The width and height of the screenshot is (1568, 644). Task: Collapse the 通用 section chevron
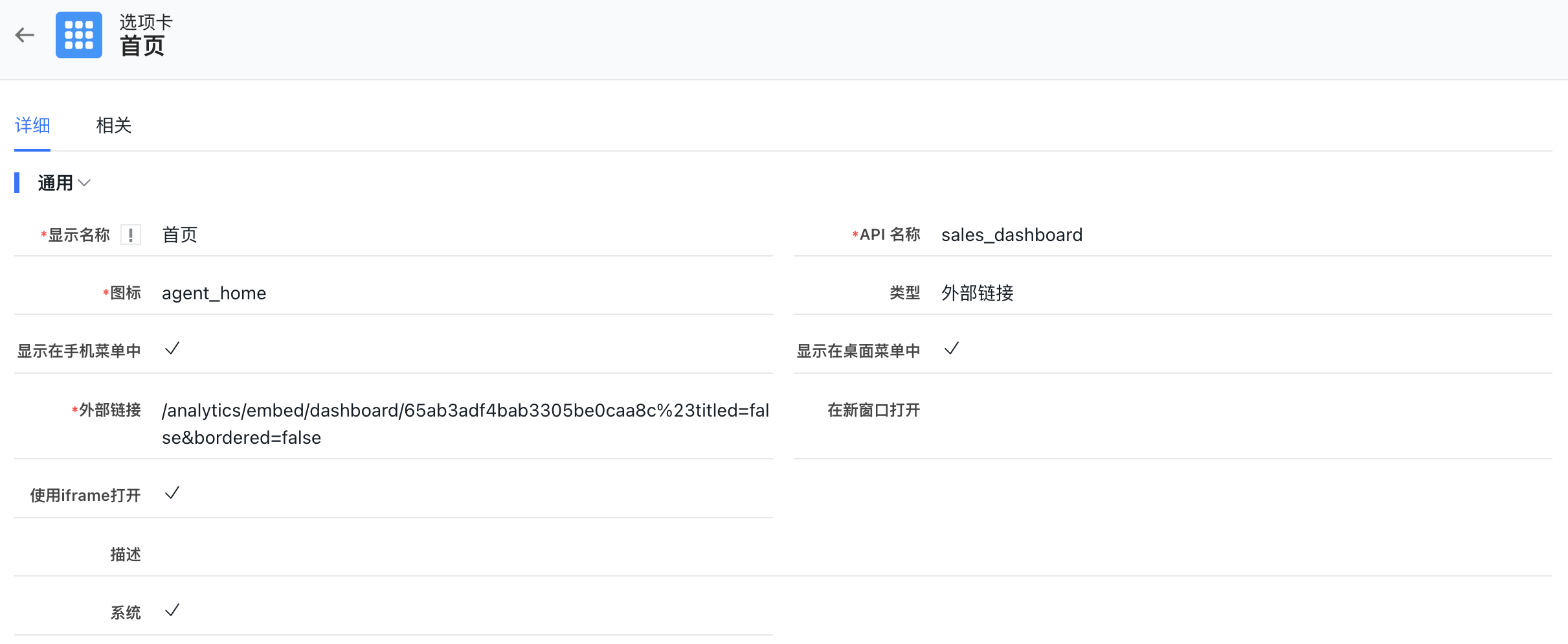click(x=84, y=183)
